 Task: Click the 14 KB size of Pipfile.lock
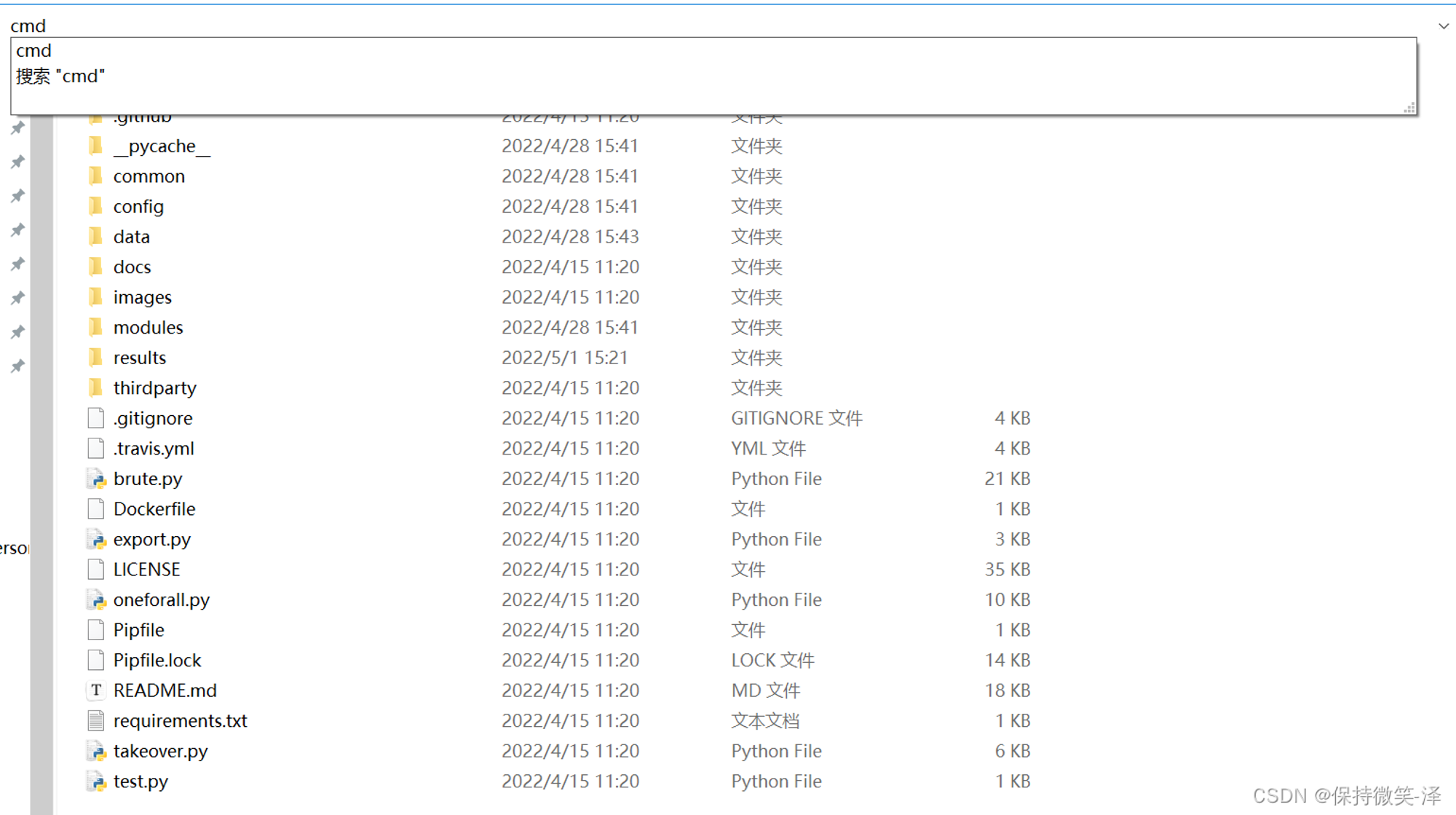tap(1008, 660)
